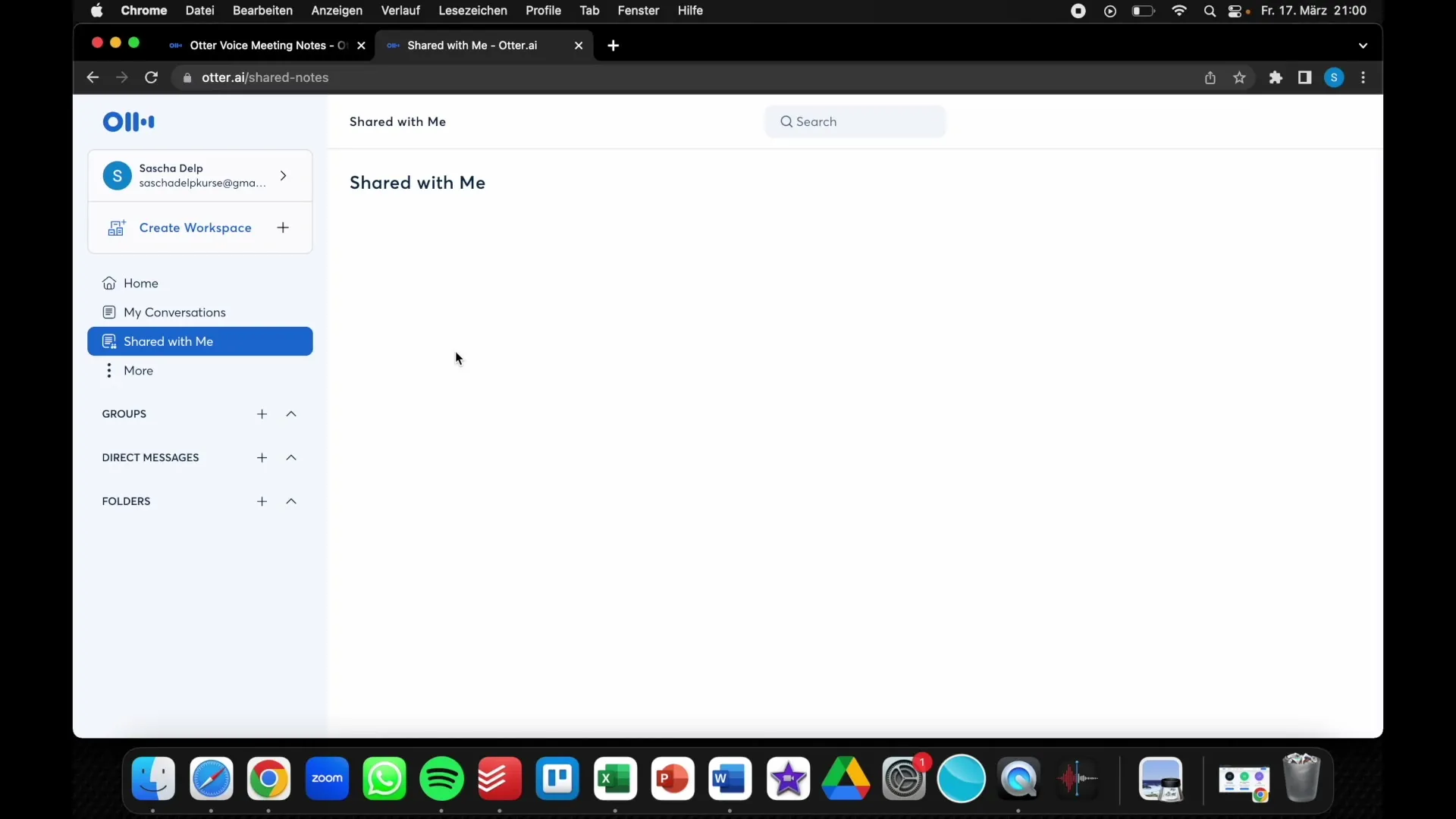Toggle the More menu item

coord(138,370)
